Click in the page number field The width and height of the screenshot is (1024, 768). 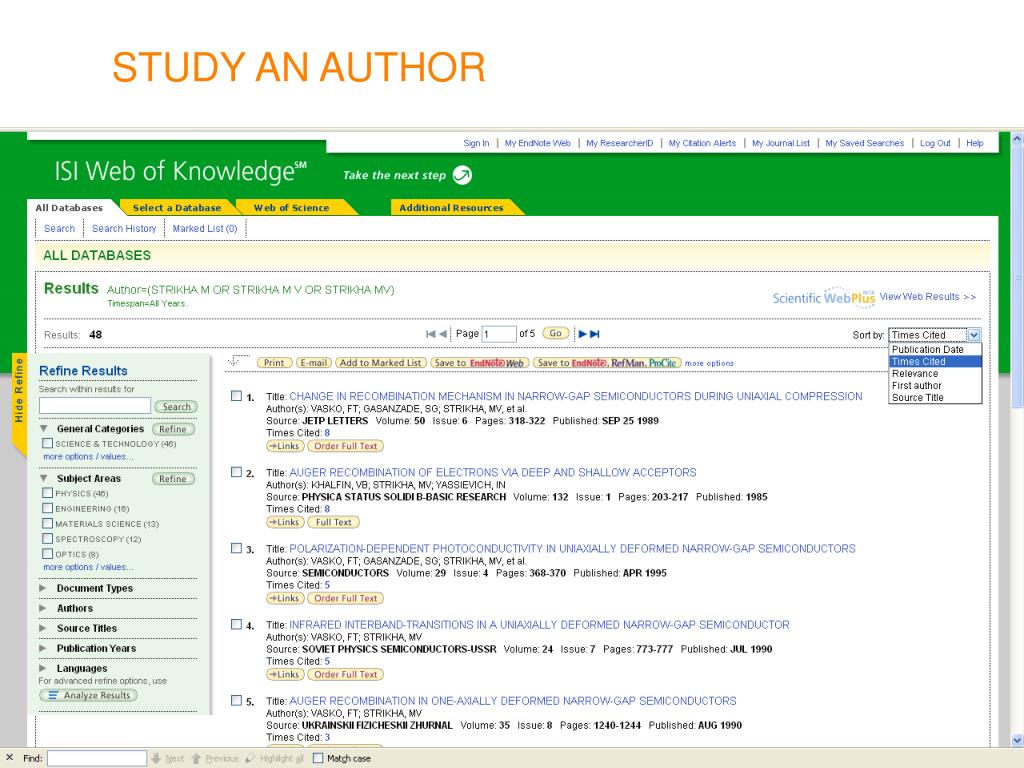pyautogui.click(x=498, y=334)
